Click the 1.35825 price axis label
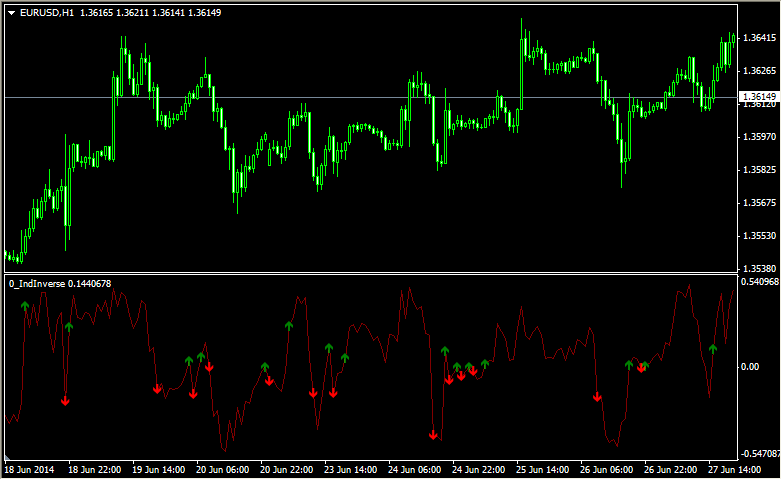Screen dimensions: 782x480 tap(759, 170)
